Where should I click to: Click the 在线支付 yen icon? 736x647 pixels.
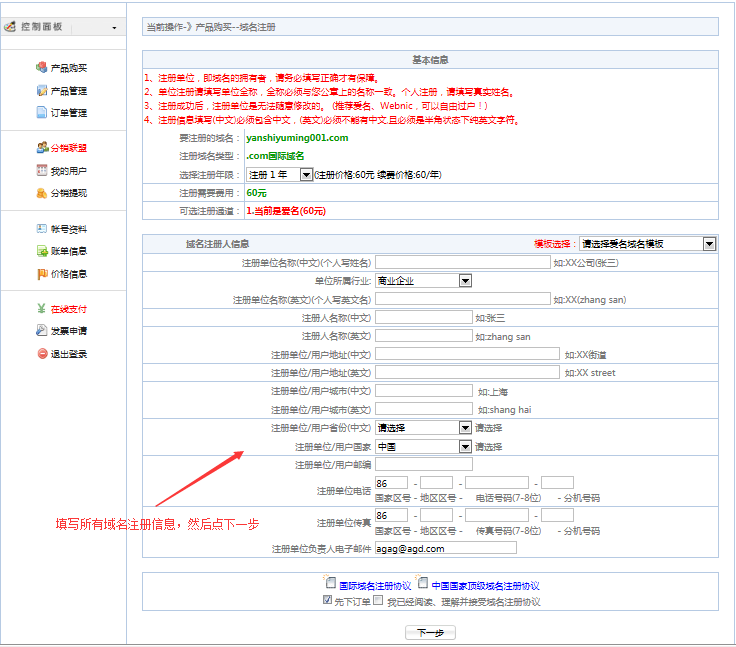[x=41, y=309]
